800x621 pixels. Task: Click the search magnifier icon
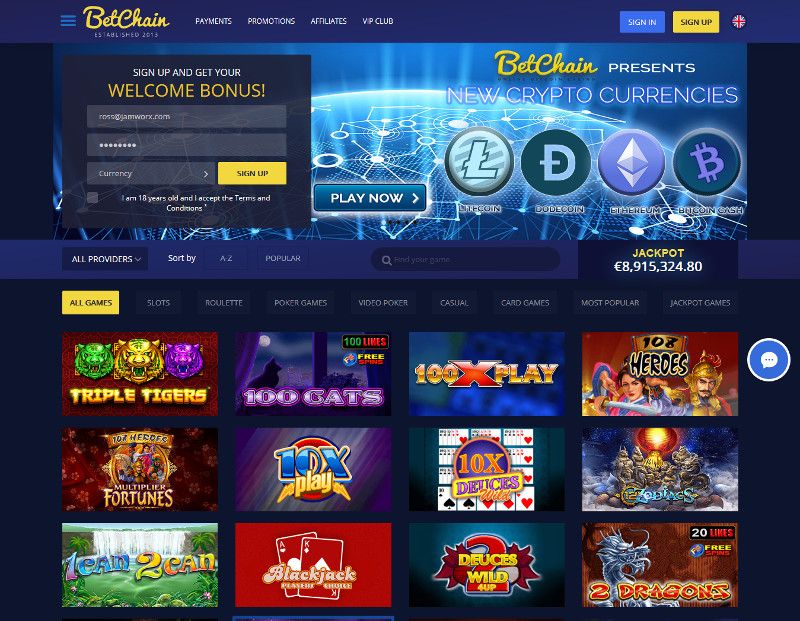click(386, 260)
